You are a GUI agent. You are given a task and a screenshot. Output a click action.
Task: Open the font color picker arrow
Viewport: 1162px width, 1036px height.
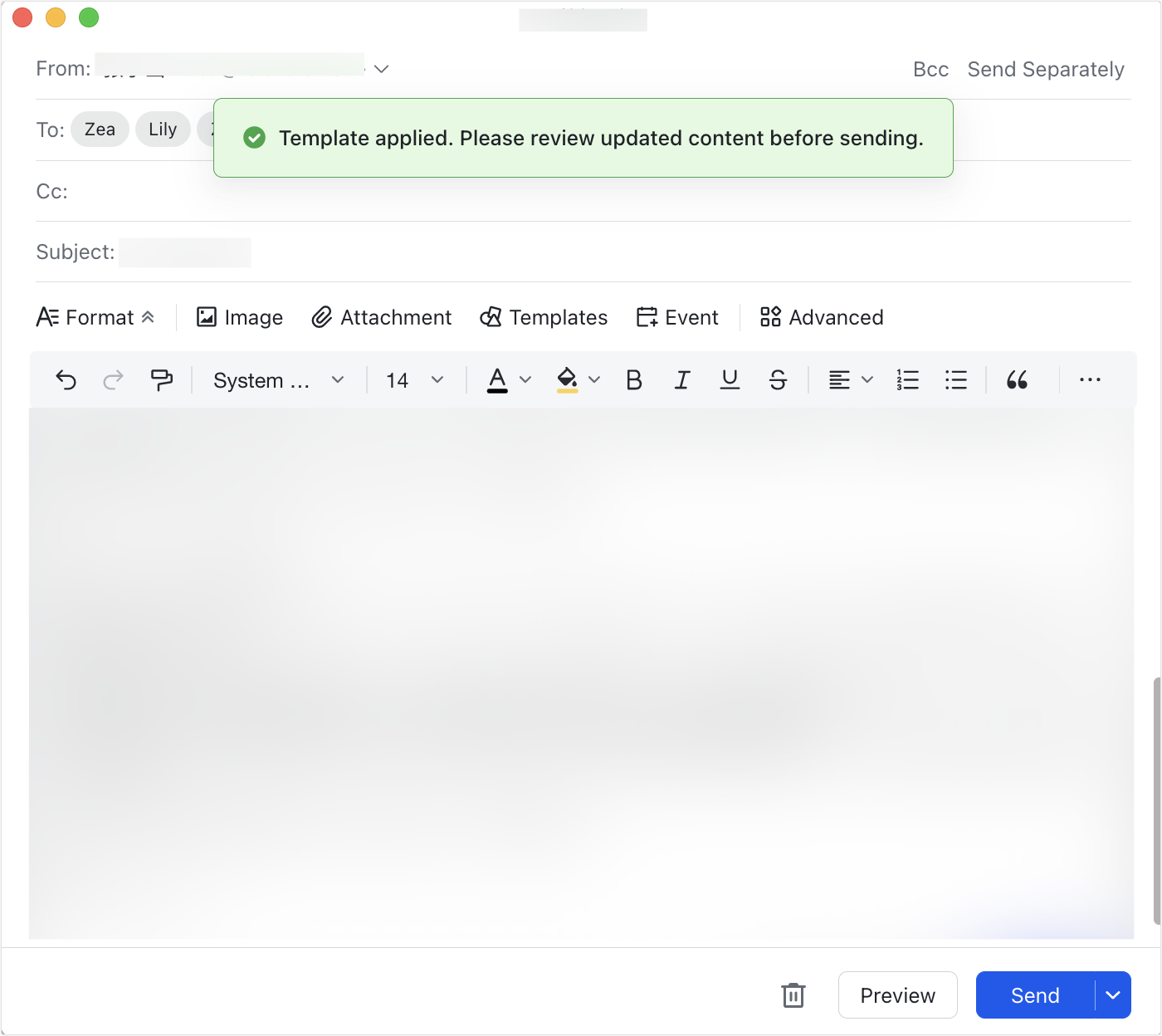click(x=525, y=380)
